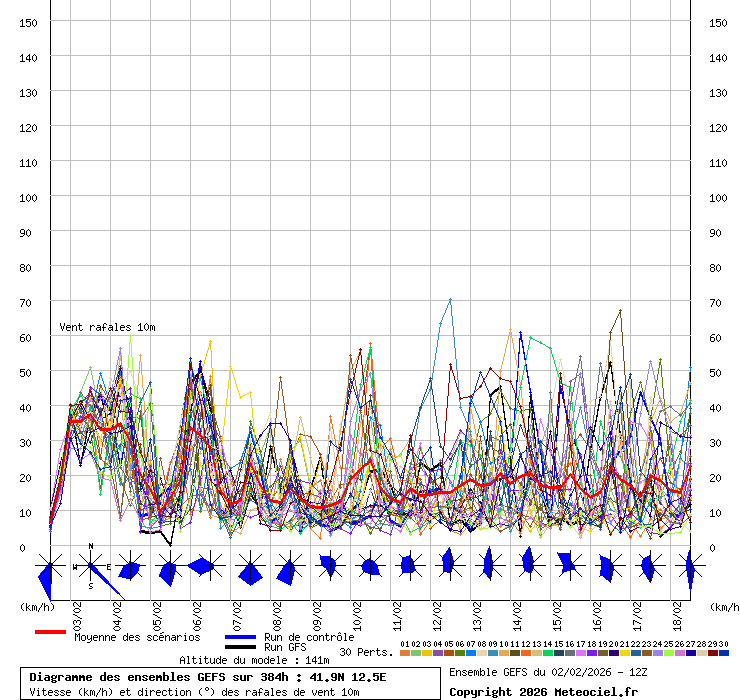Screen dimensions: 740x700
Task: Click the Vent rafales 10m chart label
Action: (107, 327)
